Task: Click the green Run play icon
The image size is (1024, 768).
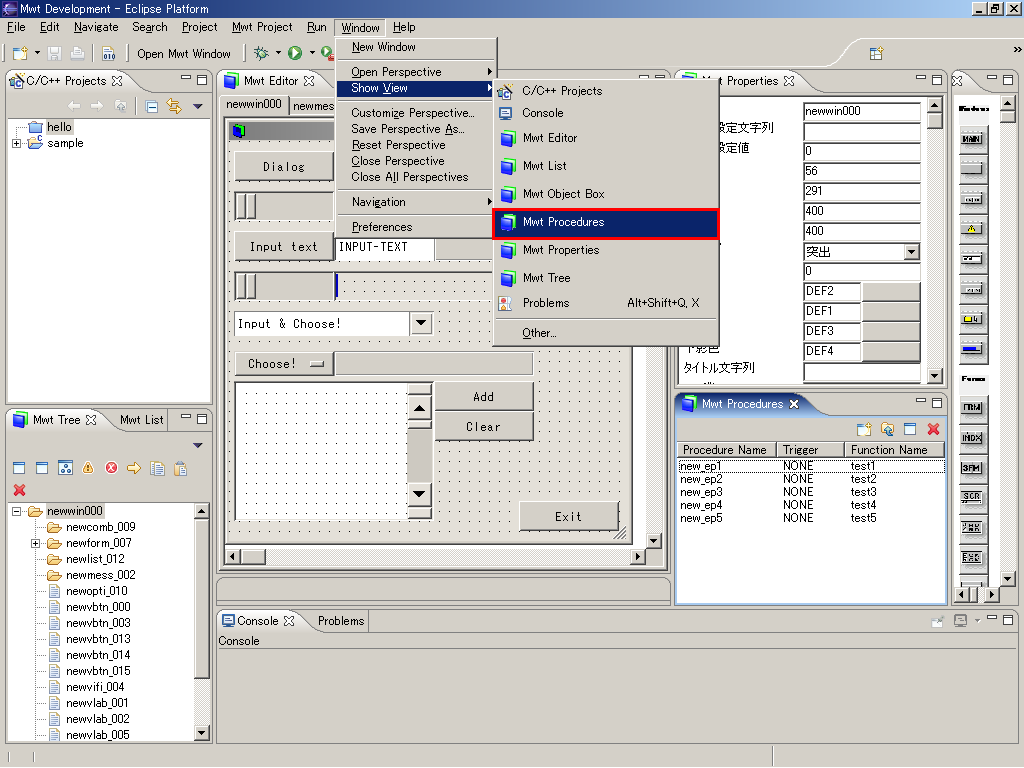Action: (x=295, y=53)
